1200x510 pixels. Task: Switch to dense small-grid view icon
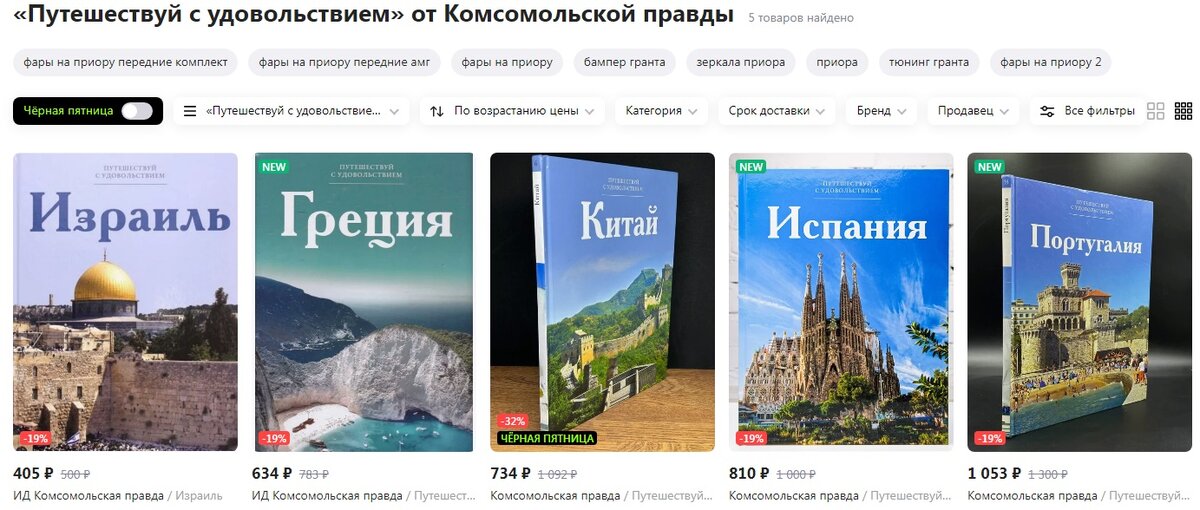pos(1183,111)
